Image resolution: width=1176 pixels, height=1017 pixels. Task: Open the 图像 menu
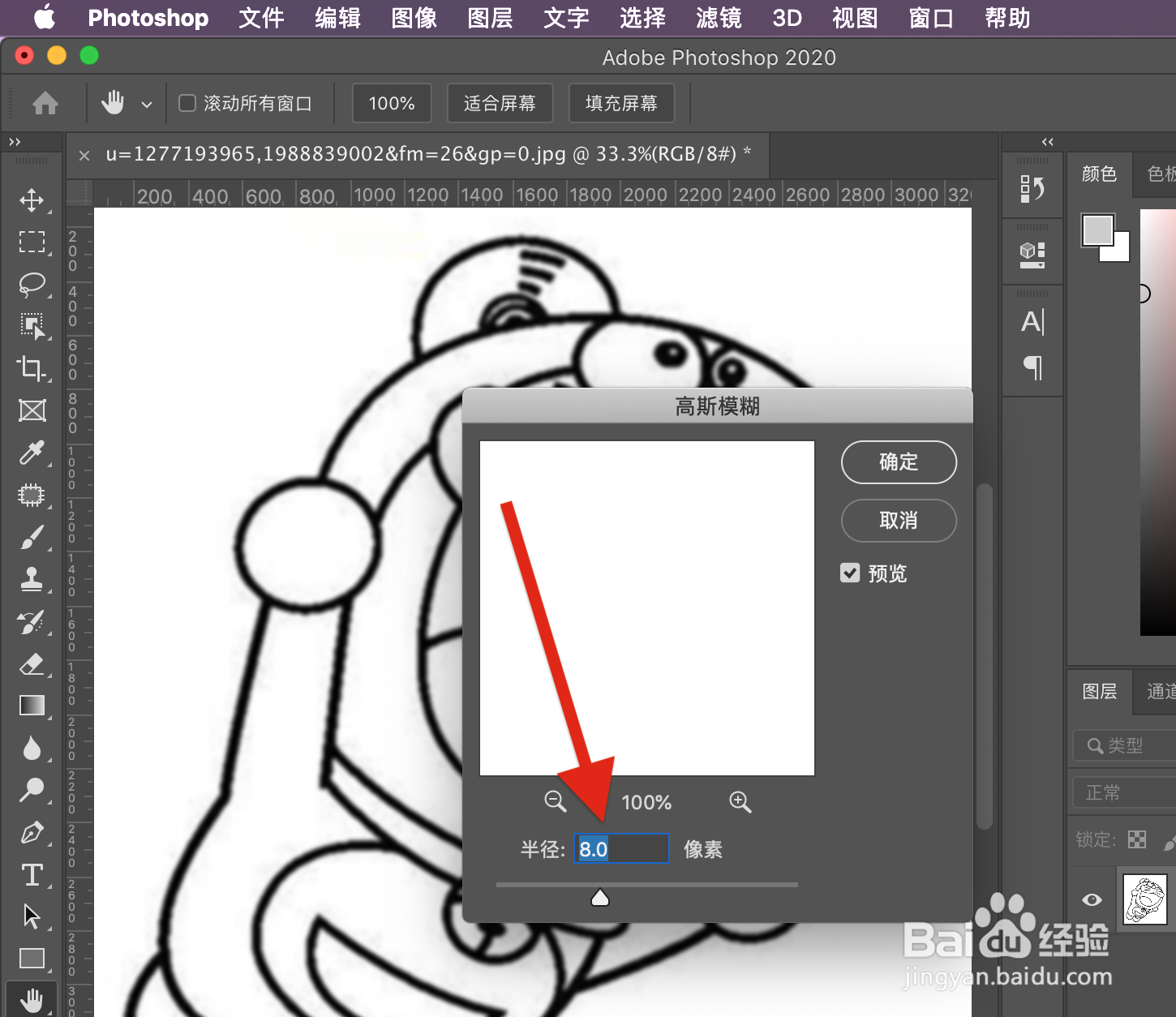click(414, 18)
